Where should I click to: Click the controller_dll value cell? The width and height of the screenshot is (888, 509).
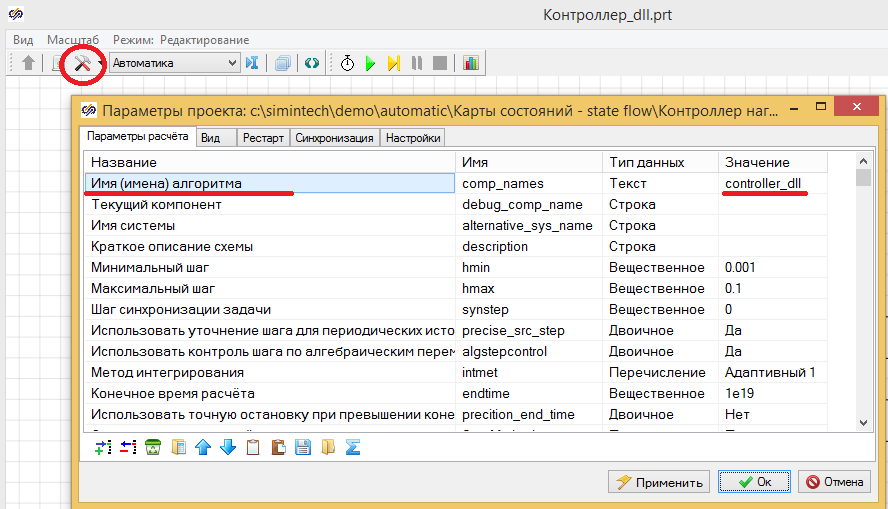pos(773,183)
